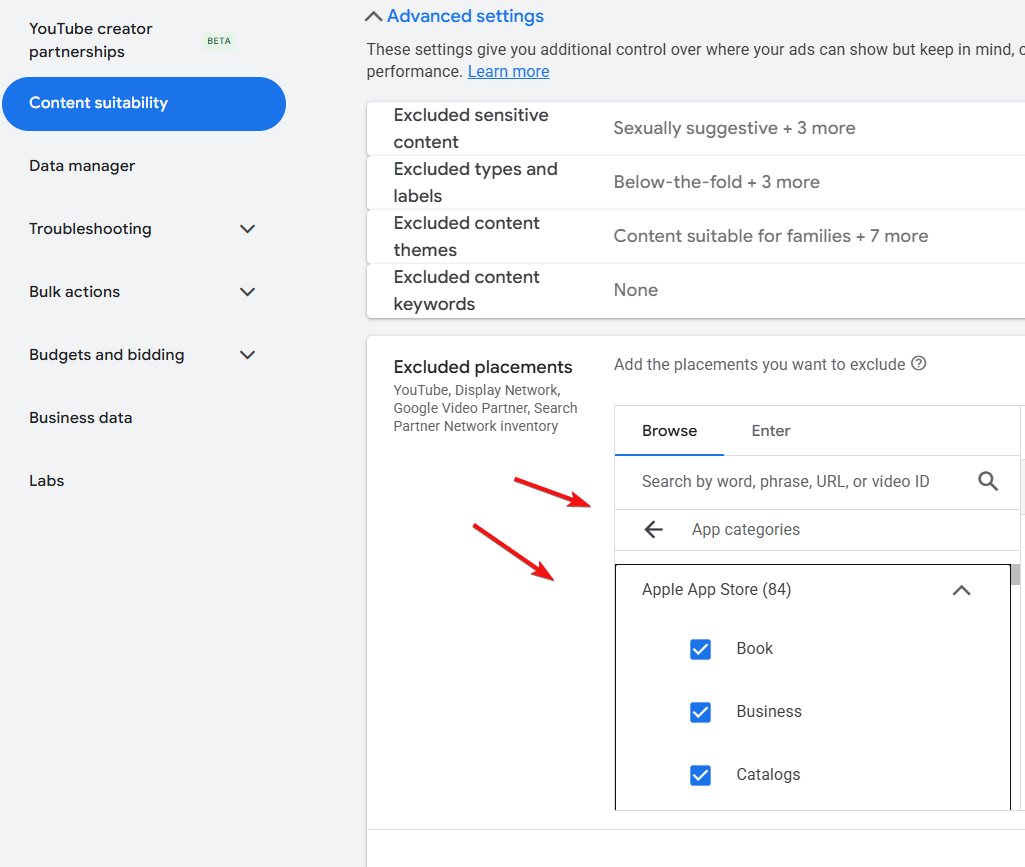This screenshot has height=867, width=1025.
Task: Uncheck the Catalogs category
Action: point(700,775)
